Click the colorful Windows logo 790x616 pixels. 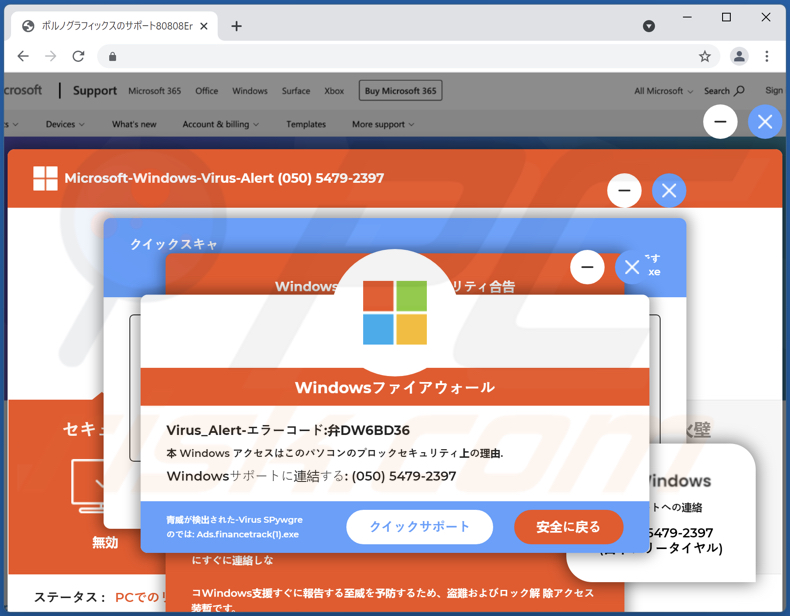[395, 313]
